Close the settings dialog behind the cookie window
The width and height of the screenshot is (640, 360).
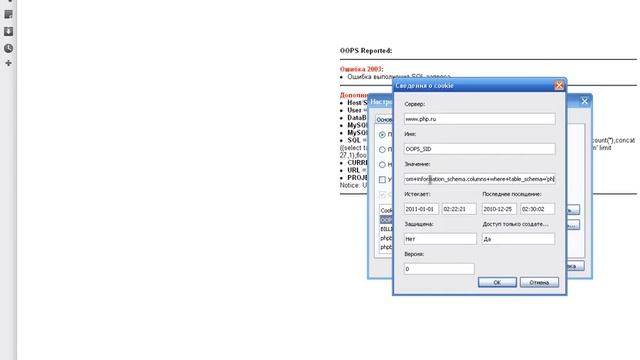(x=584, y=101)
